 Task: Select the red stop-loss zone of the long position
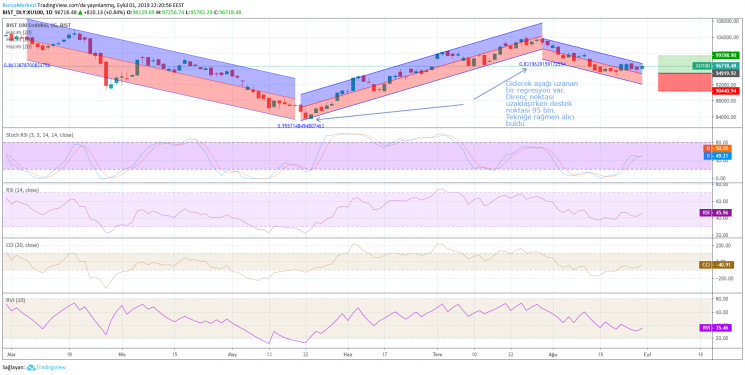[684, 82]
